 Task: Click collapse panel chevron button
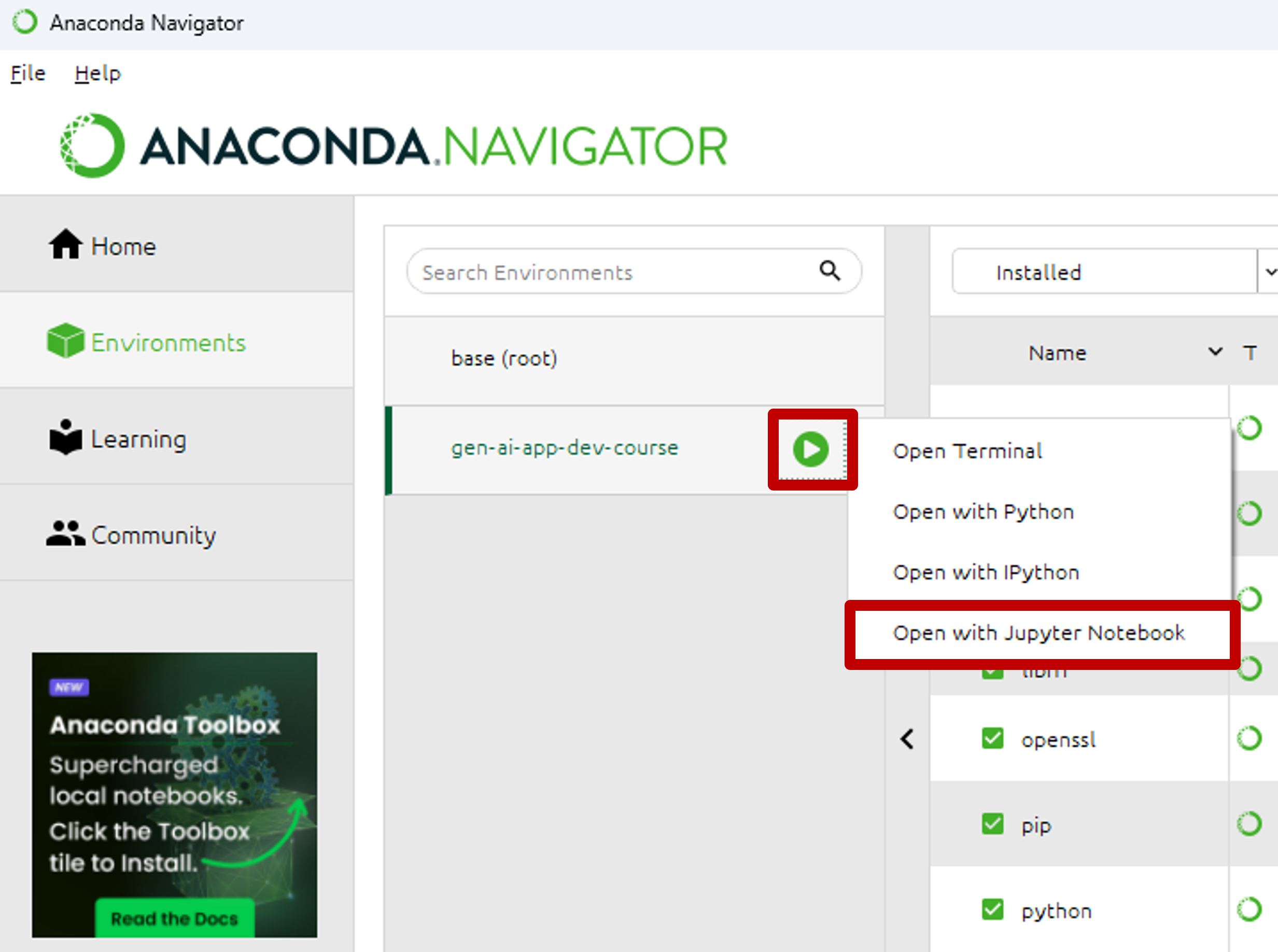tap(907, 737)
